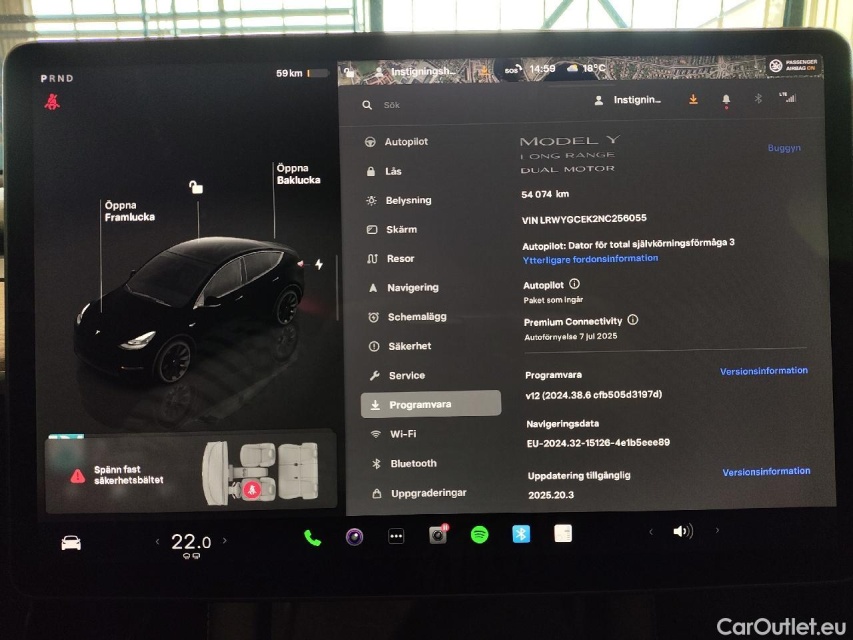Tap the lock icon on the map bar
The image size is (853, 640).
point(350,72)
